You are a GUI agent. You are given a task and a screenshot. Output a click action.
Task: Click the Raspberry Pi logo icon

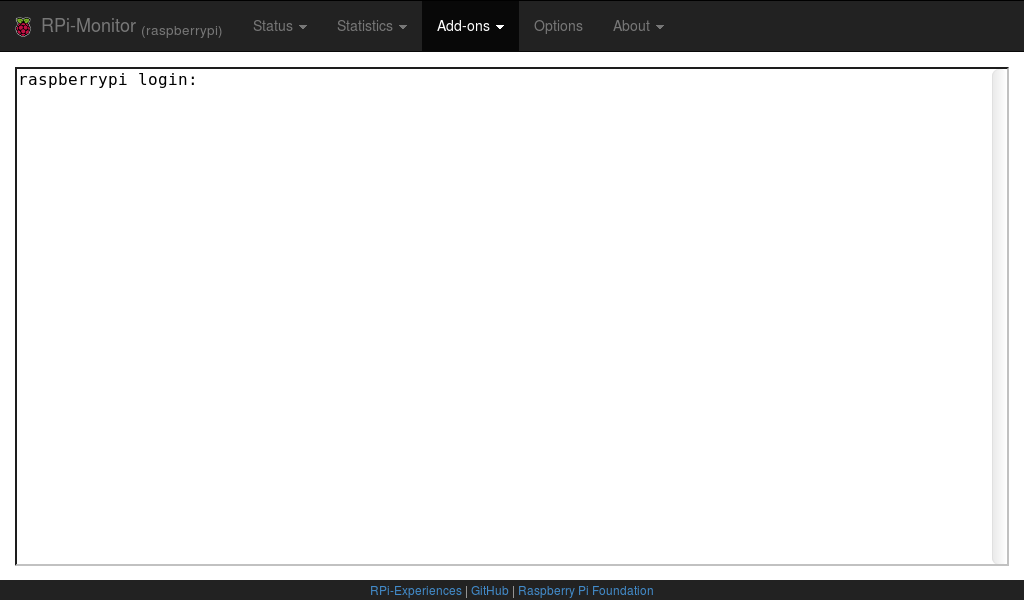(22, 26)
